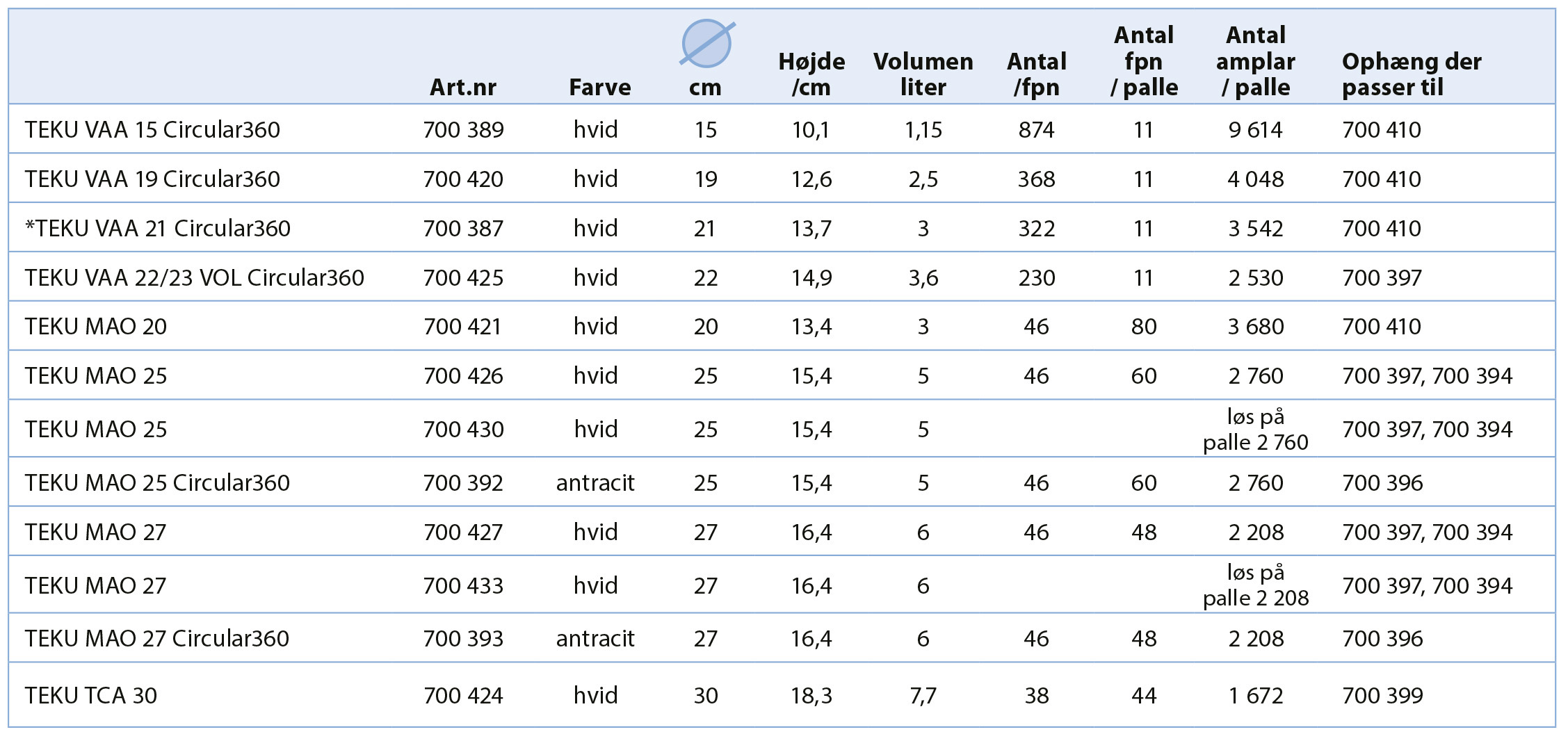Click hanger number 700 399
The width and height of the screenshot is (1568, 741).
1382,696
